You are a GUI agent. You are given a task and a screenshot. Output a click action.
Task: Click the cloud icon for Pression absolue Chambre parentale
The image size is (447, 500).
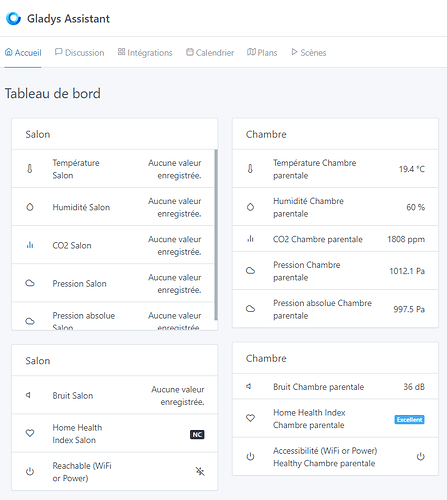pos(250,309)
